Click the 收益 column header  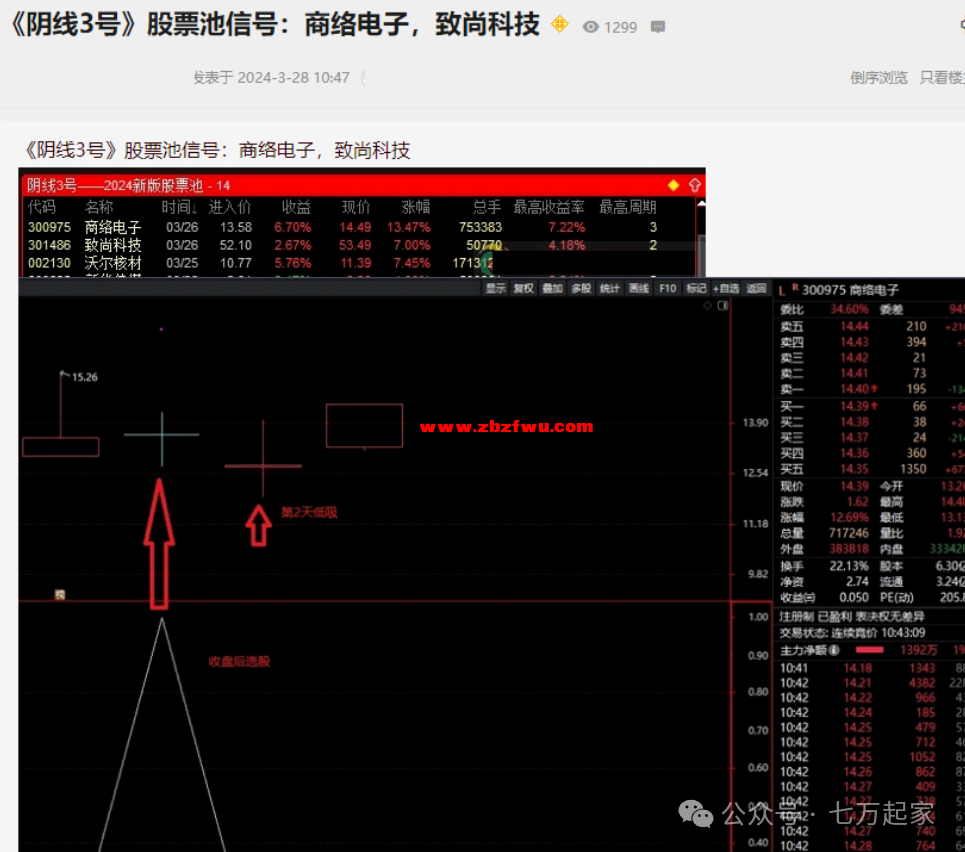pyautogui.click(x=296, y=207)
